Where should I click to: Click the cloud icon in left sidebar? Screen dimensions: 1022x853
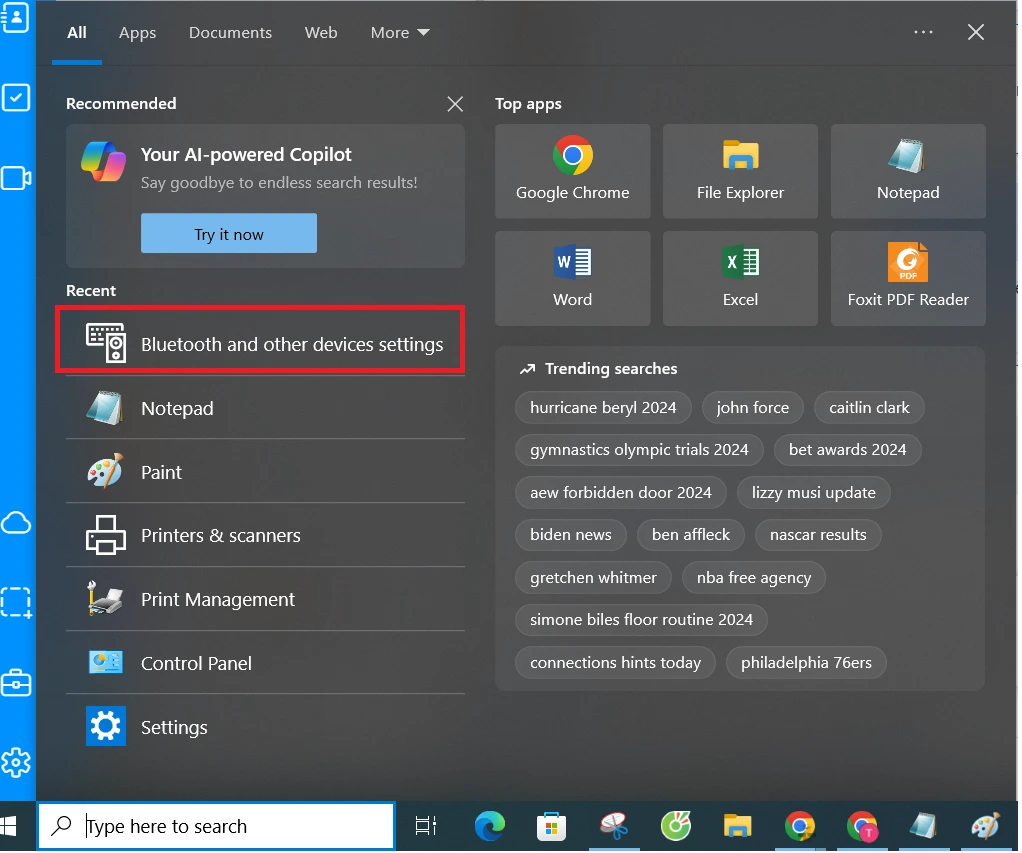coord(16,523)
